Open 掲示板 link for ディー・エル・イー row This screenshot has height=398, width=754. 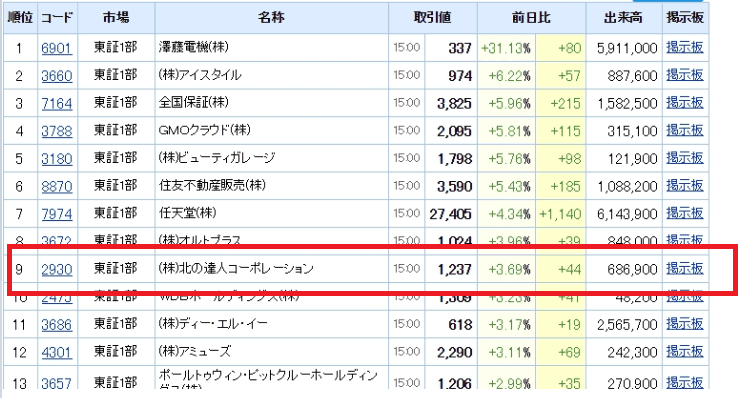685,324
